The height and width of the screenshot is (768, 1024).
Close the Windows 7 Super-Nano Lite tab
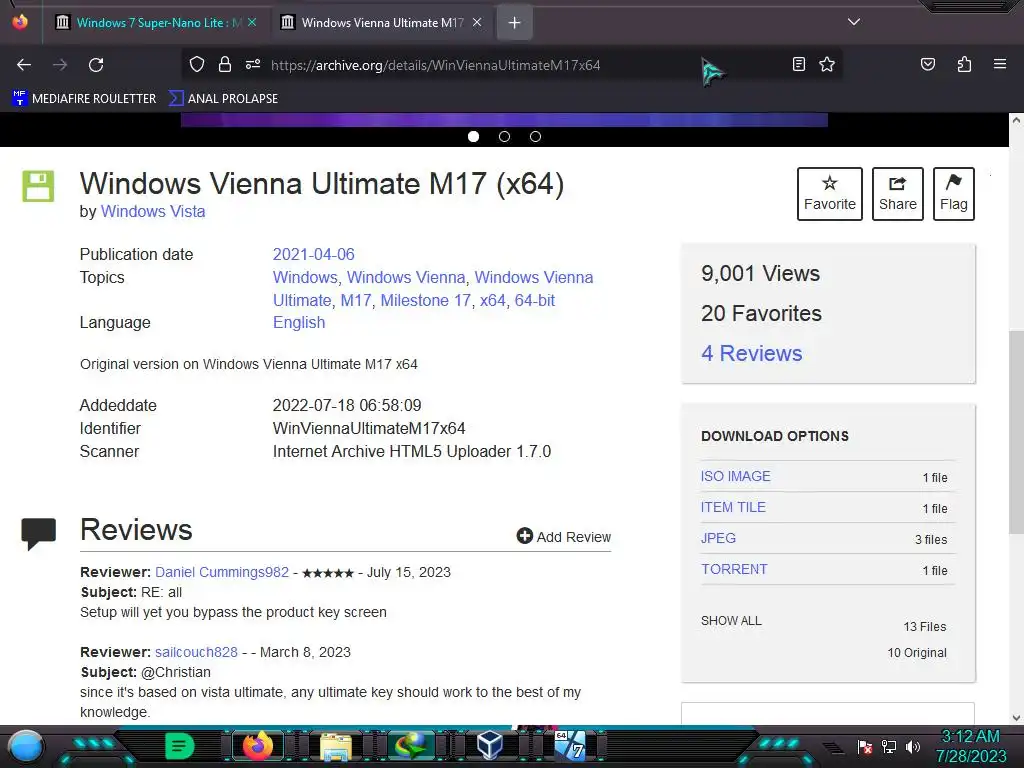click(x=252, y=22)
